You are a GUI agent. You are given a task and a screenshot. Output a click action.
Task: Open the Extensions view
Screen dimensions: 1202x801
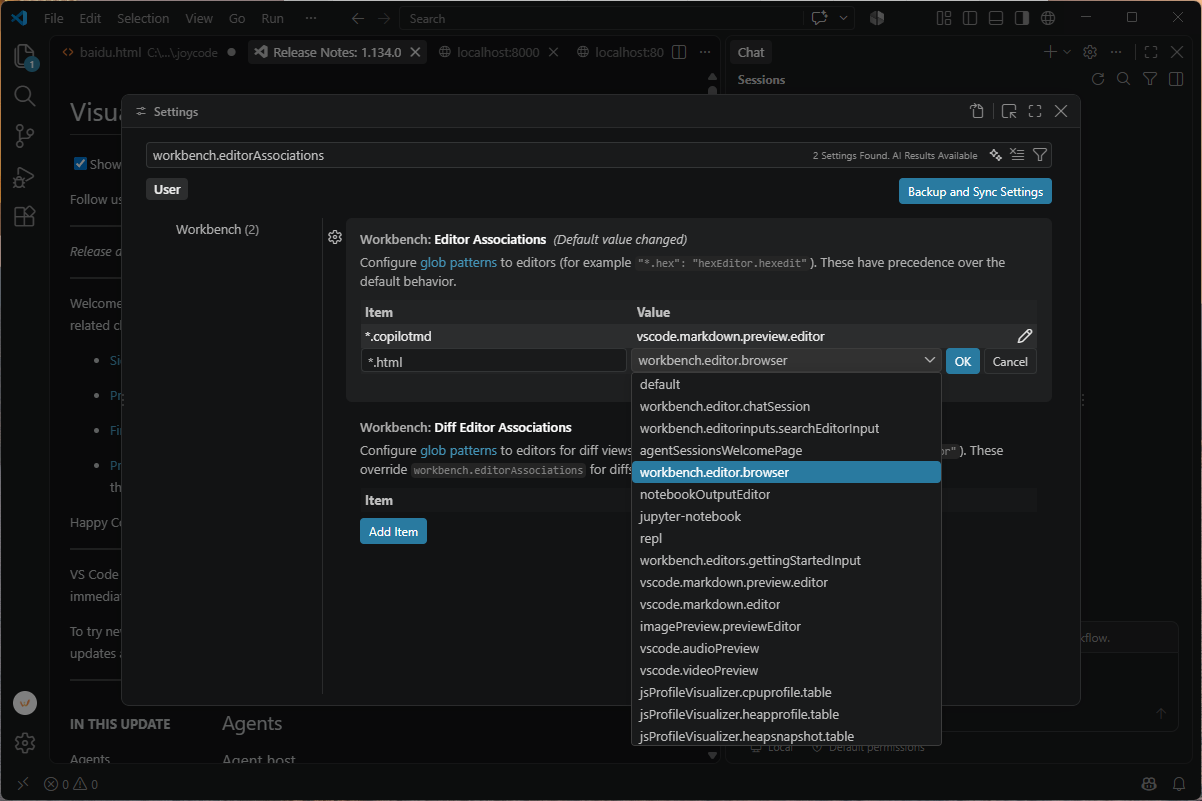click(x=24, y=217)
